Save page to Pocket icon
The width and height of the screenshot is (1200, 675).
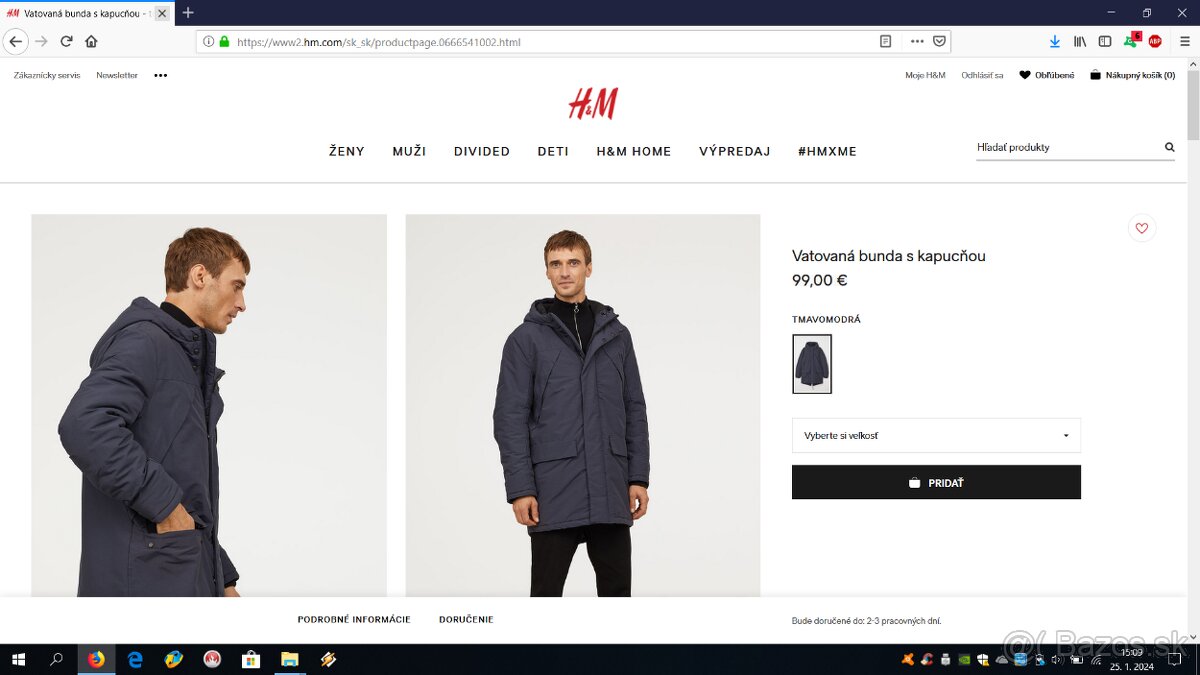[939, 42]
